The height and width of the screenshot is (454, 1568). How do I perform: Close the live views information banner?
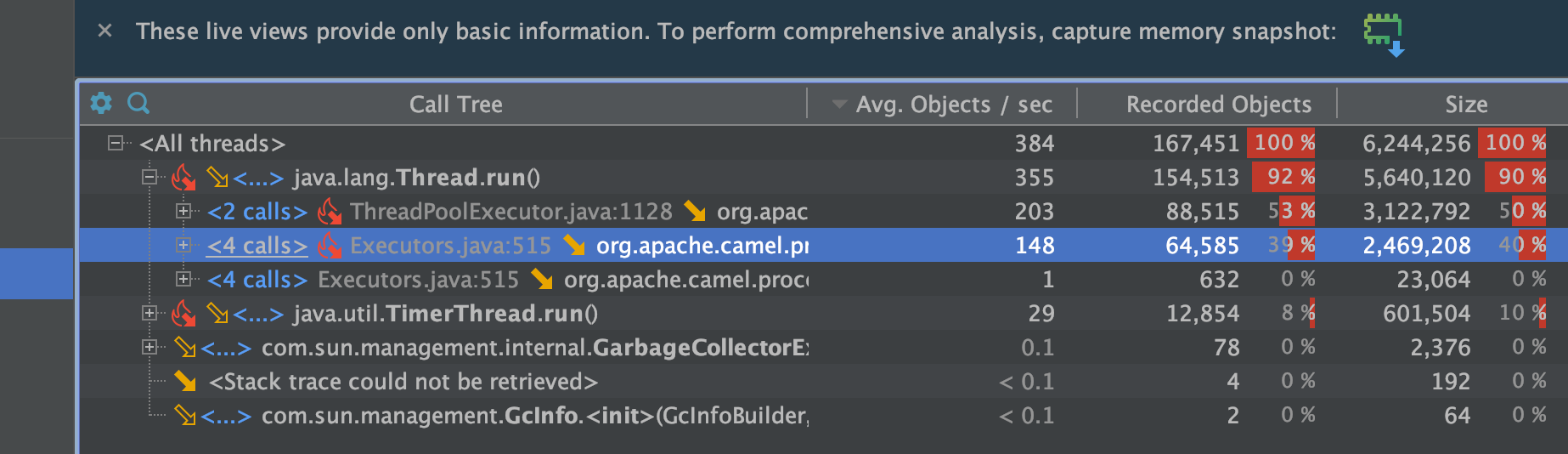point(104,31)
